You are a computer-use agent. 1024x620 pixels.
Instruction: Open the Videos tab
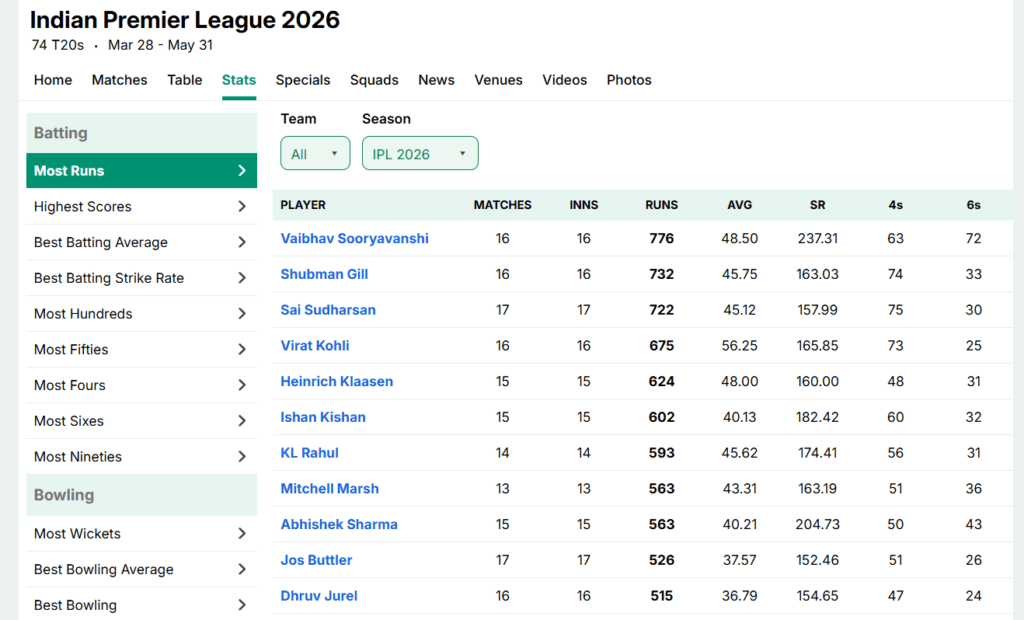coord(565,80)
